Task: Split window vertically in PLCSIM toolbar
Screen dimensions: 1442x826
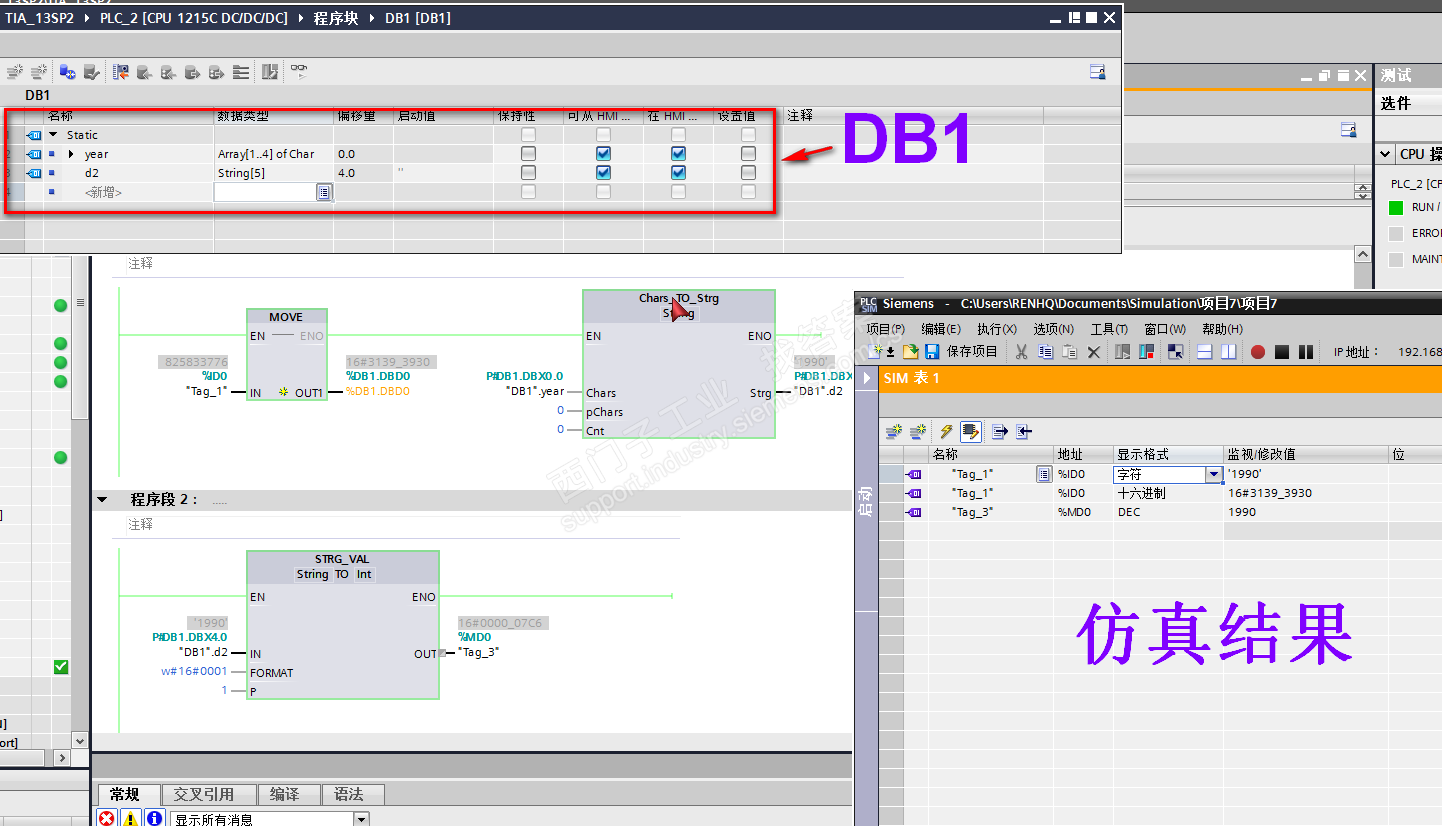Action: [x=1229, y=352]
